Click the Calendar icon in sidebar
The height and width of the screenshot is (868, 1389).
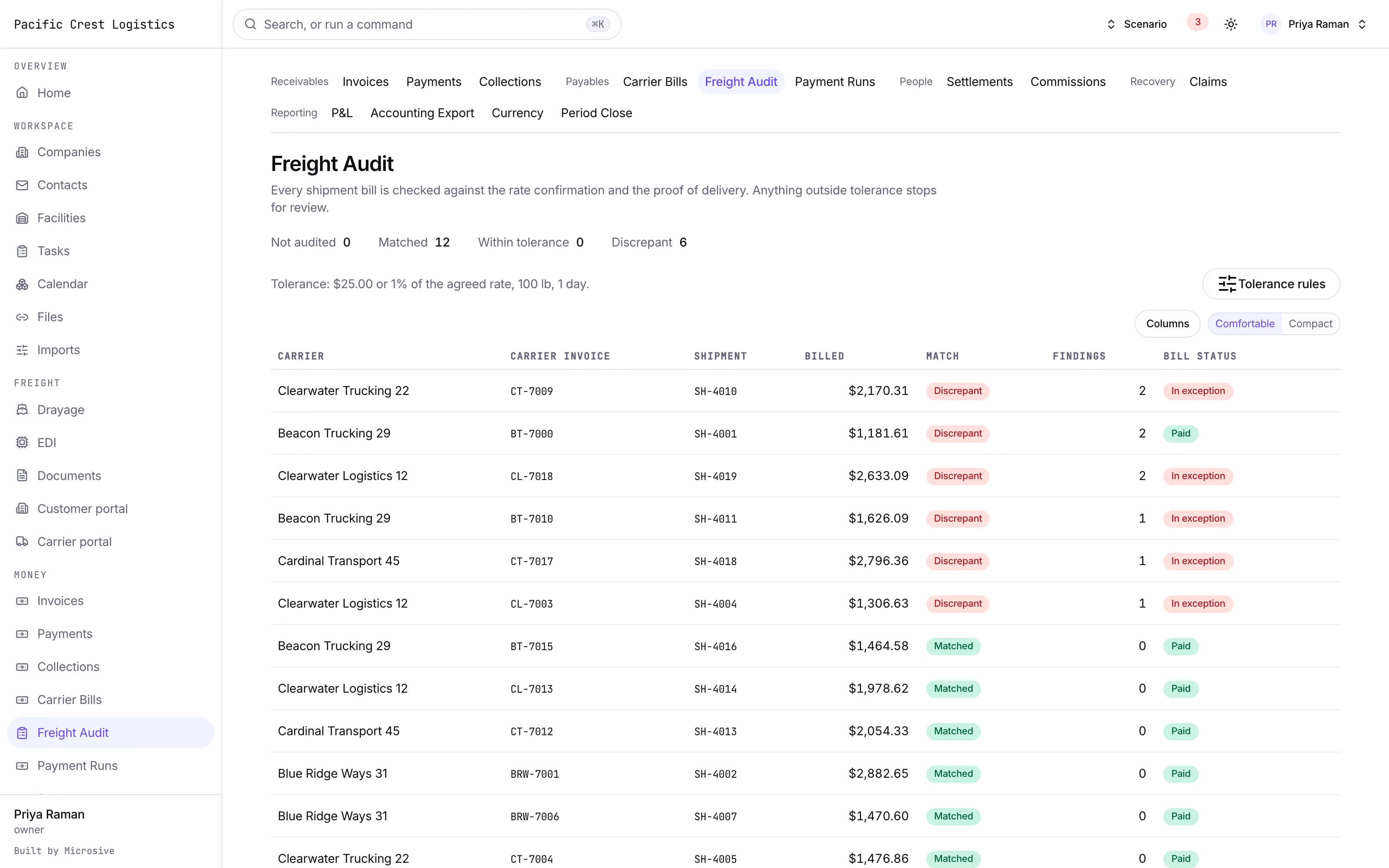coord(22,284)
